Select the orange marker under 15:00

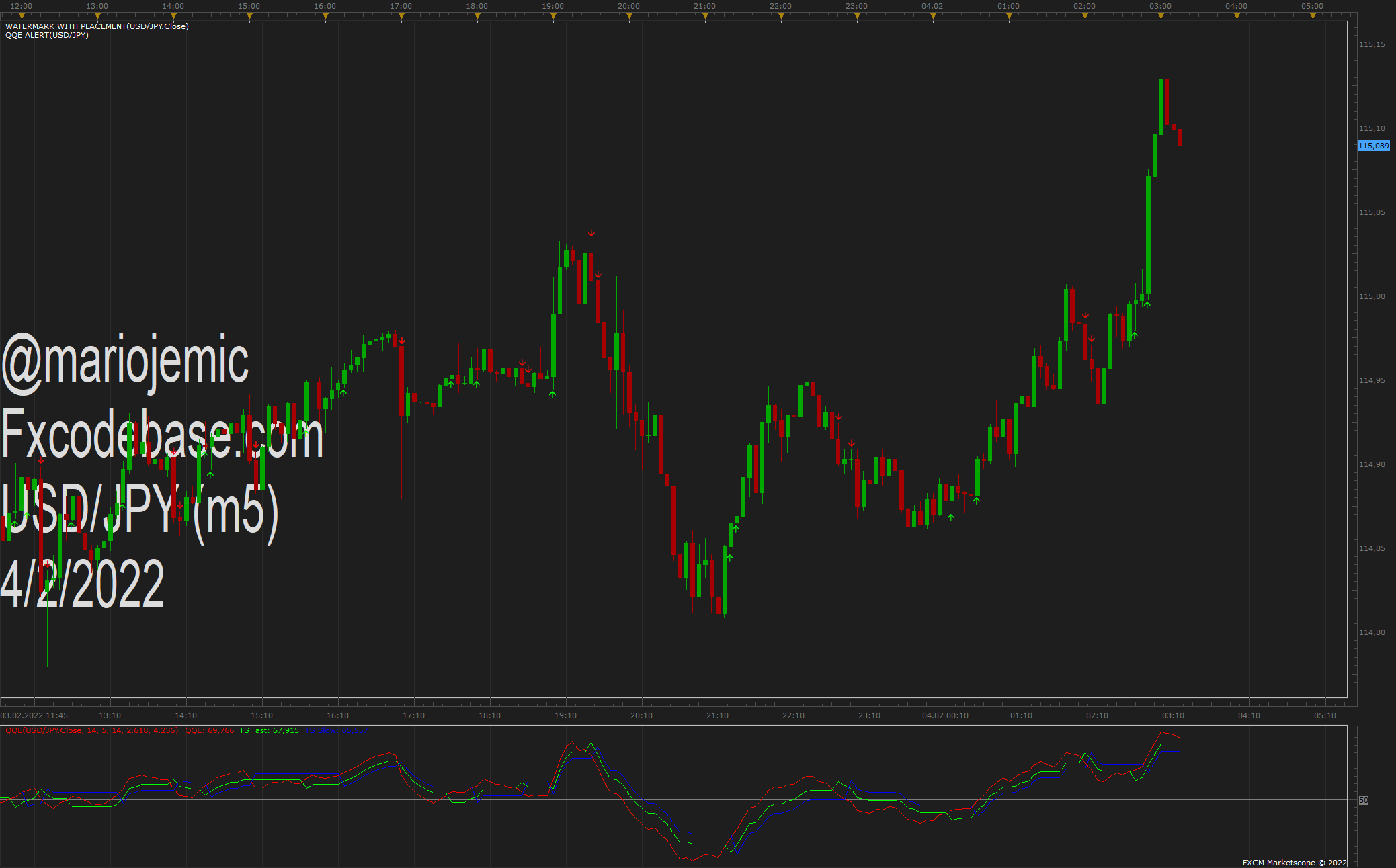249,16
